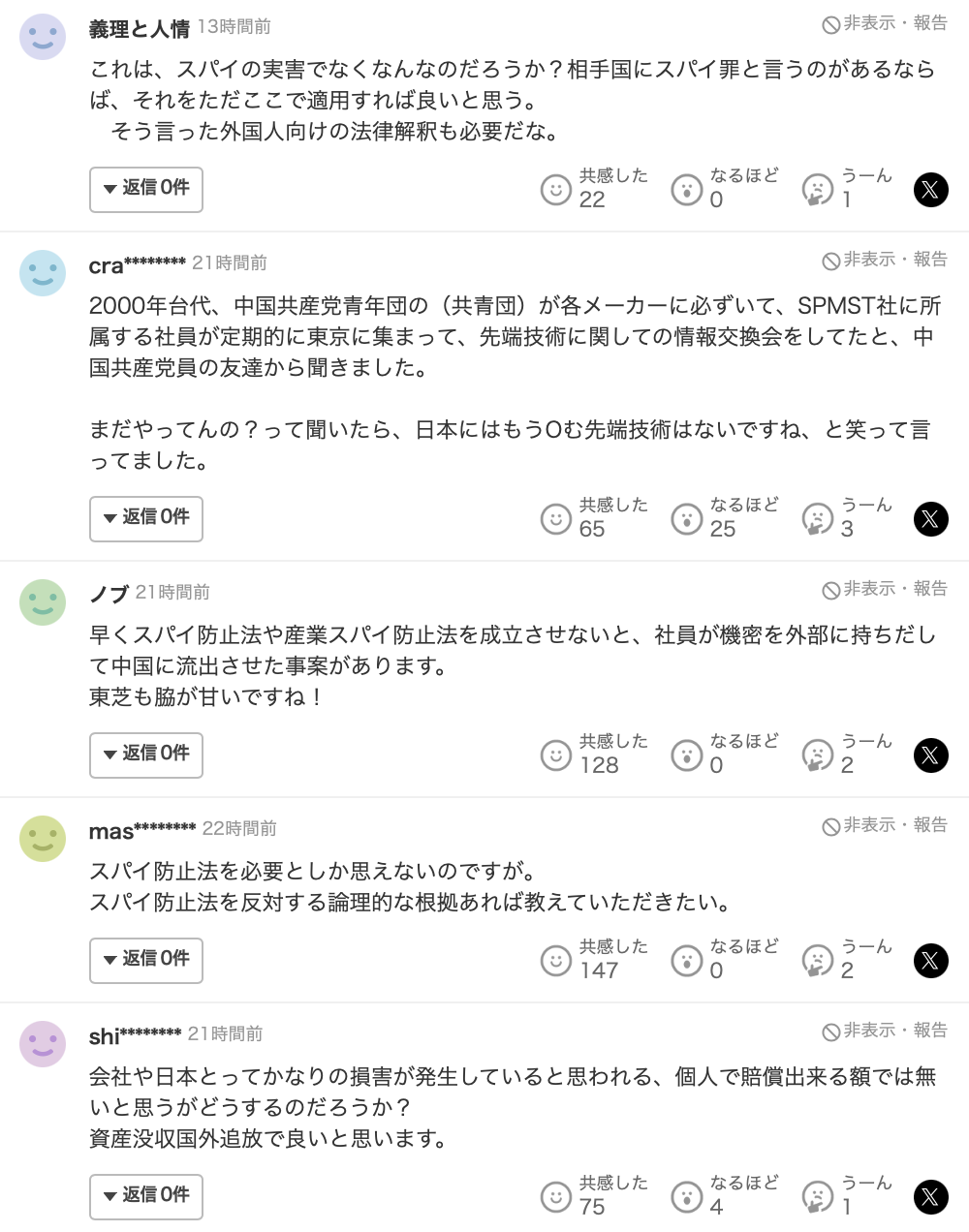Click the ノブ username link
The width and height of the screenshot is (969, 1232).
click(109, 593)
